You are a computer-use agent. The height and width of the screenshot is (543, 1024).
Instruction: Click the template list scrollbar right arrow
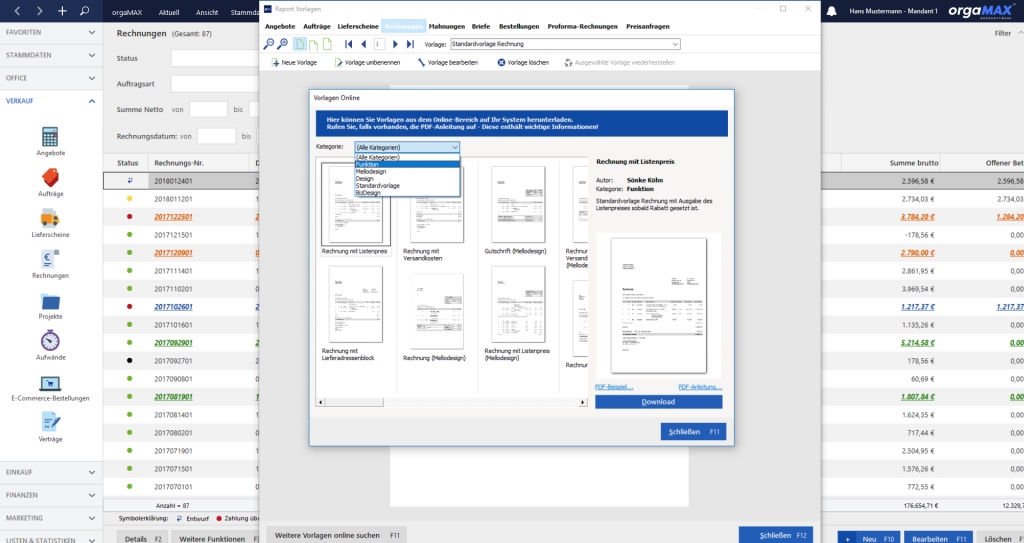pos(583,403)
